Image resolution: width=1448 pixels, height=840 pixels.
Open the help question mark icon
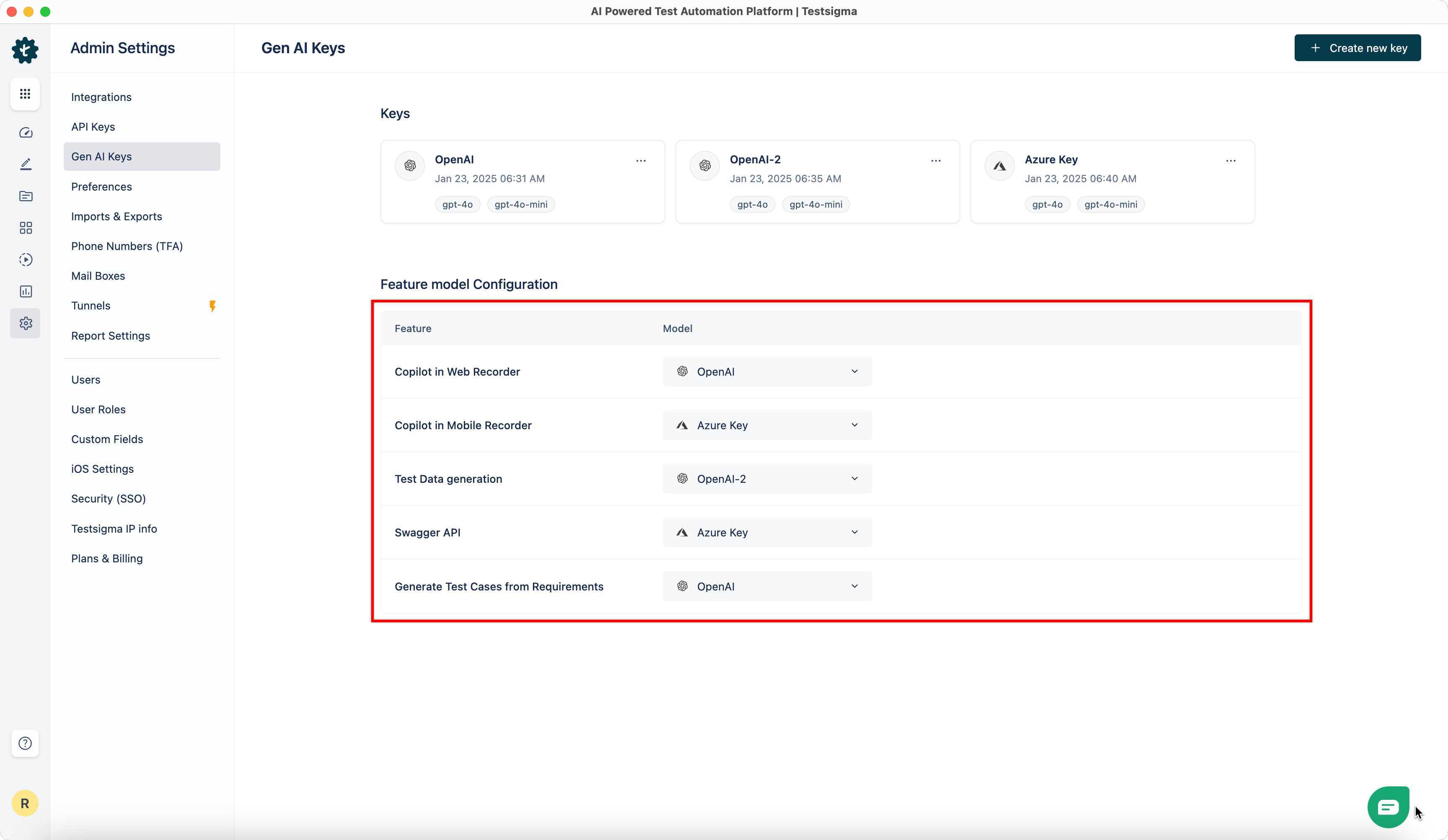[x=25, y=743]
